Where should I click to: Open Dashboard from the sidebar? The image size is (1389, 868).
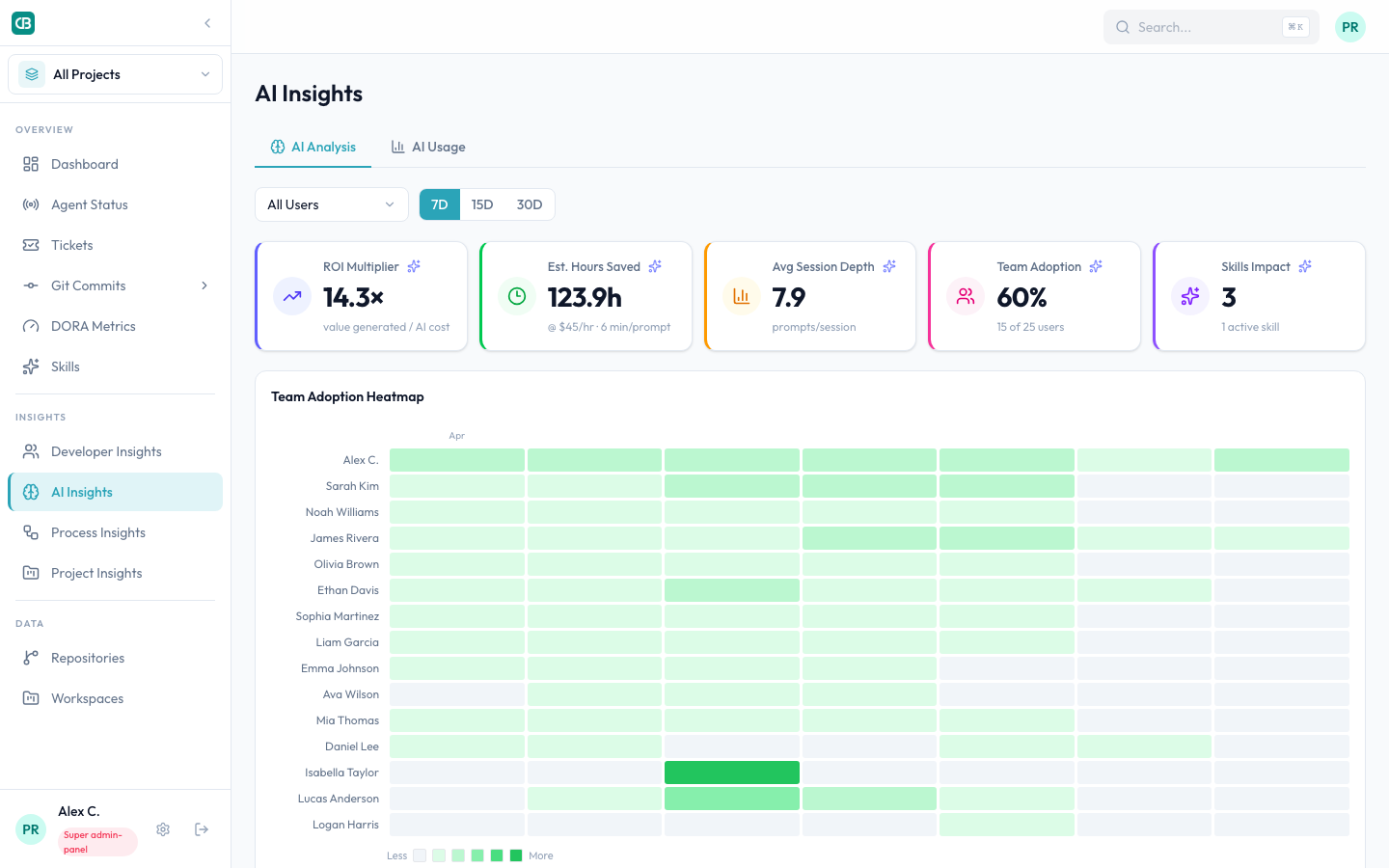pyautogui.click(x=115, y=164)
